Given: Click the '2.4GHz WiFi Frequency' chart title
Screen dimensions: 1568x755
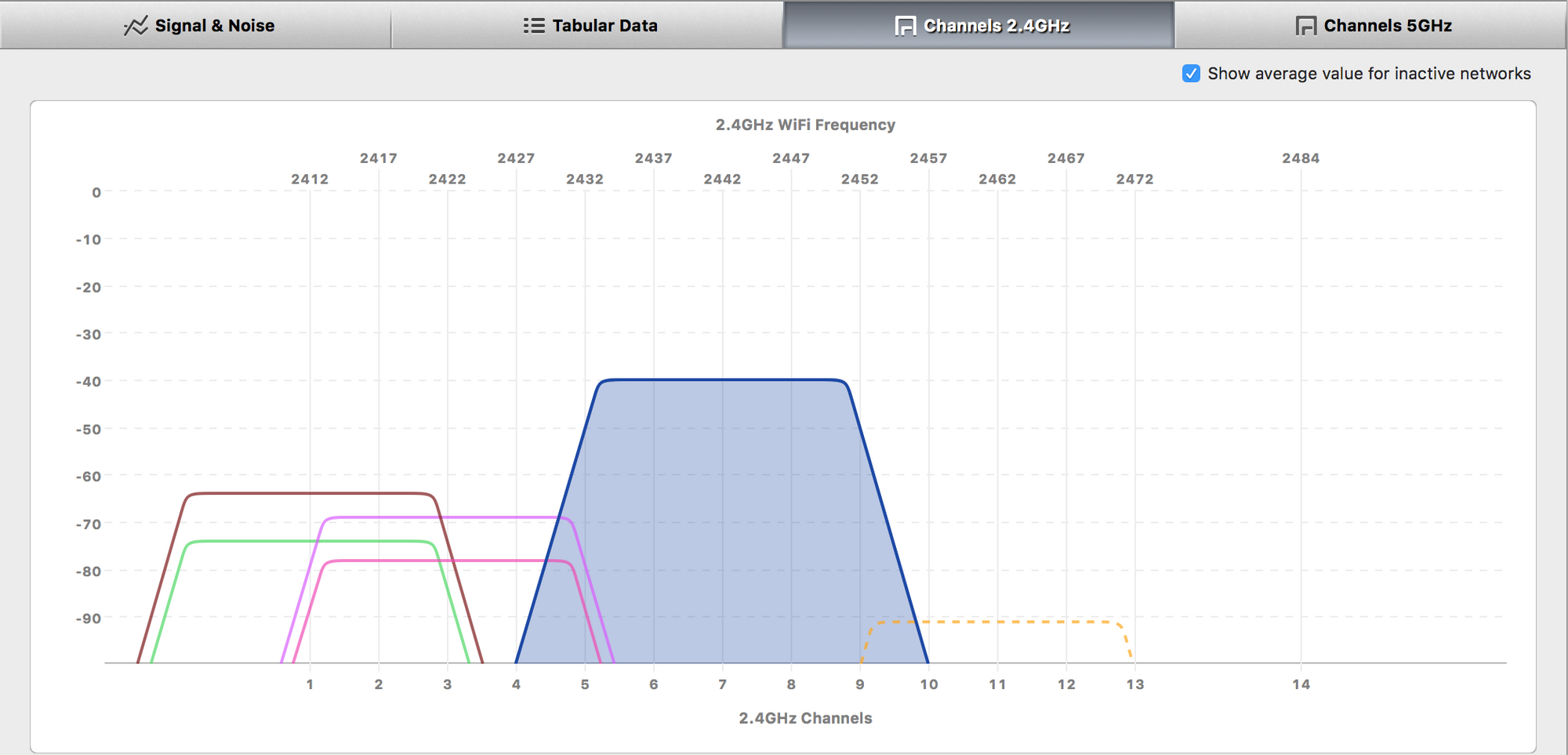Looking at the screenshot, I should tap(804, 125).
